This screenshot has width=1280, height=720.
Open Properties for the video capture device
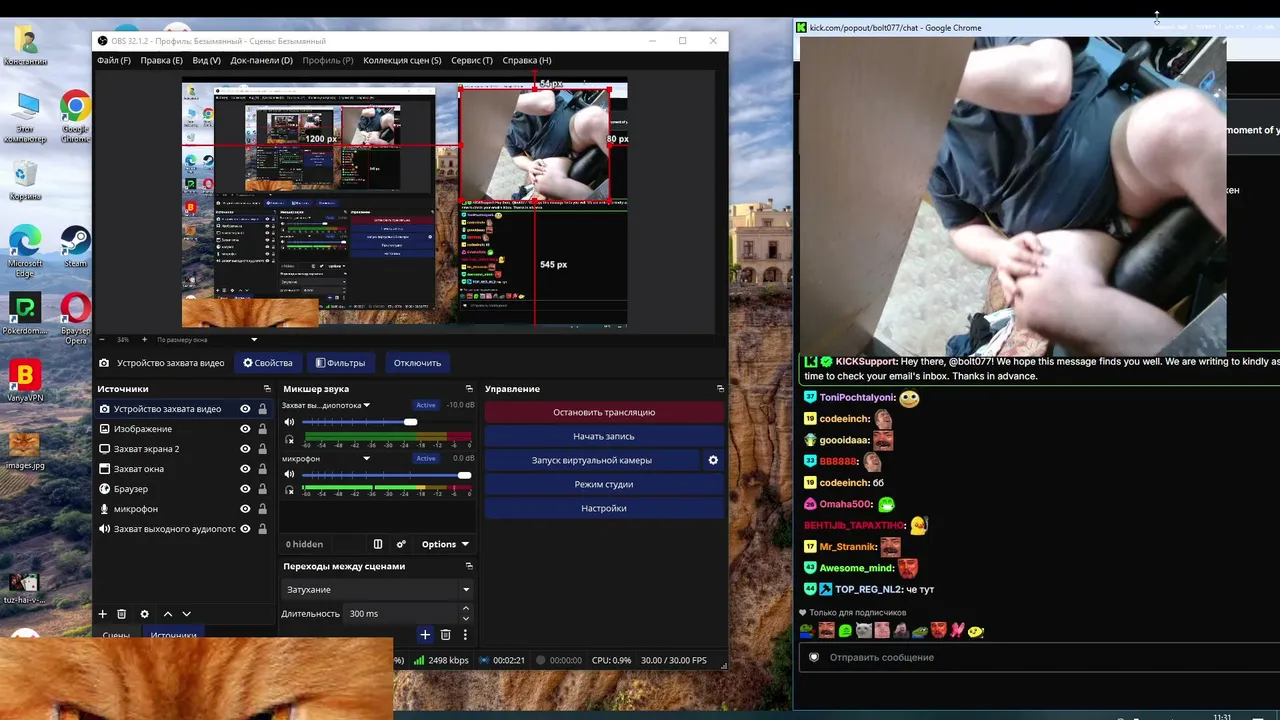268,363
